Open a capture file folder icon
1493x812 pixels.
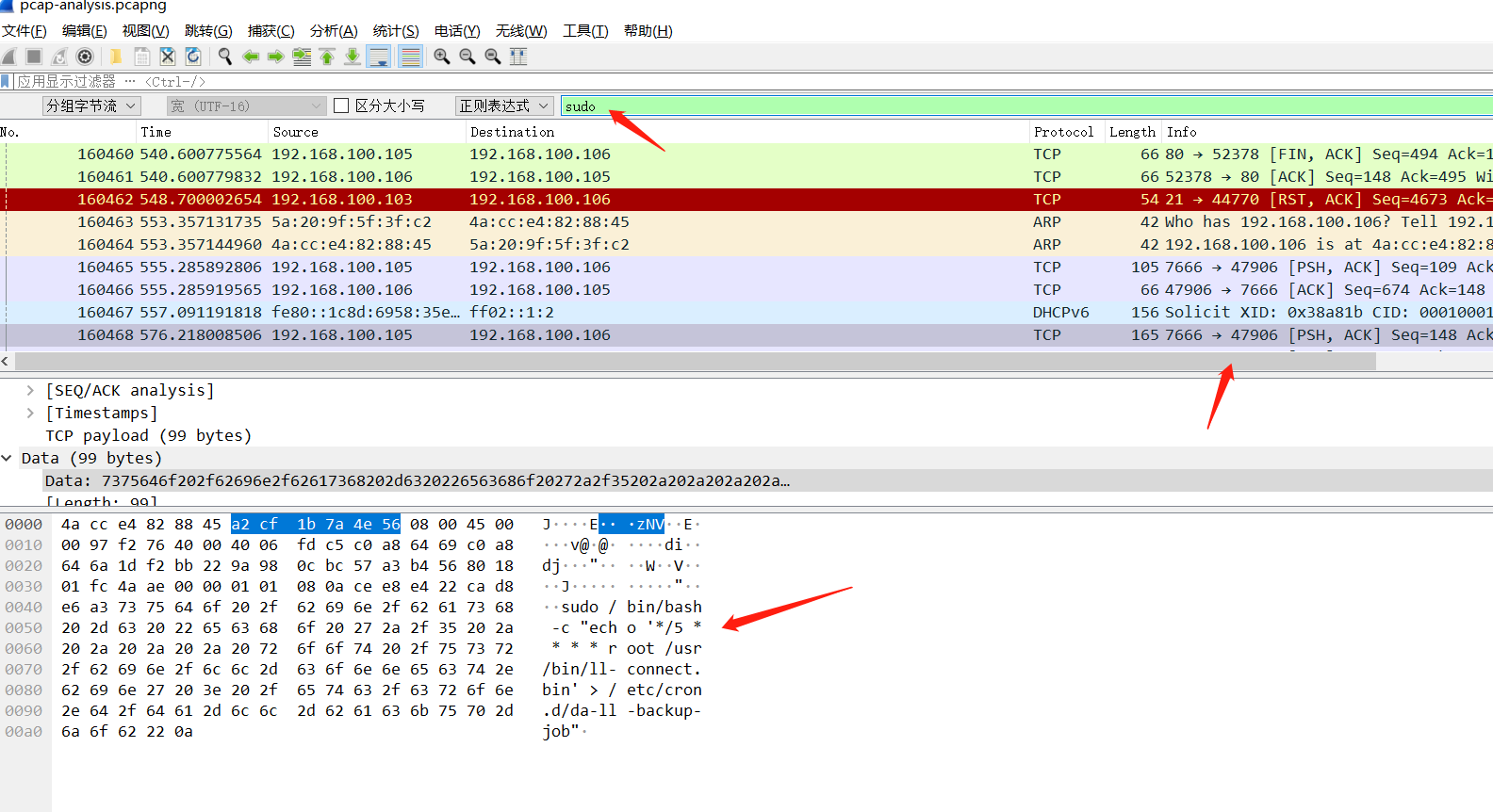[116, 57]
